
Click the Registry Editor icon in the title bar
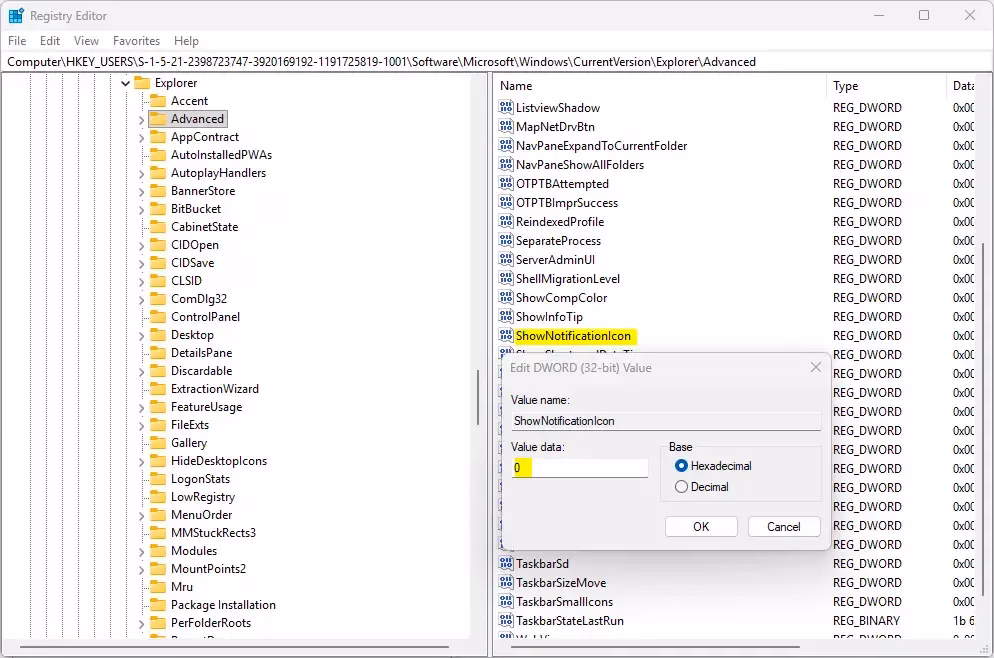pyautogui.click(x=15, y=15)
